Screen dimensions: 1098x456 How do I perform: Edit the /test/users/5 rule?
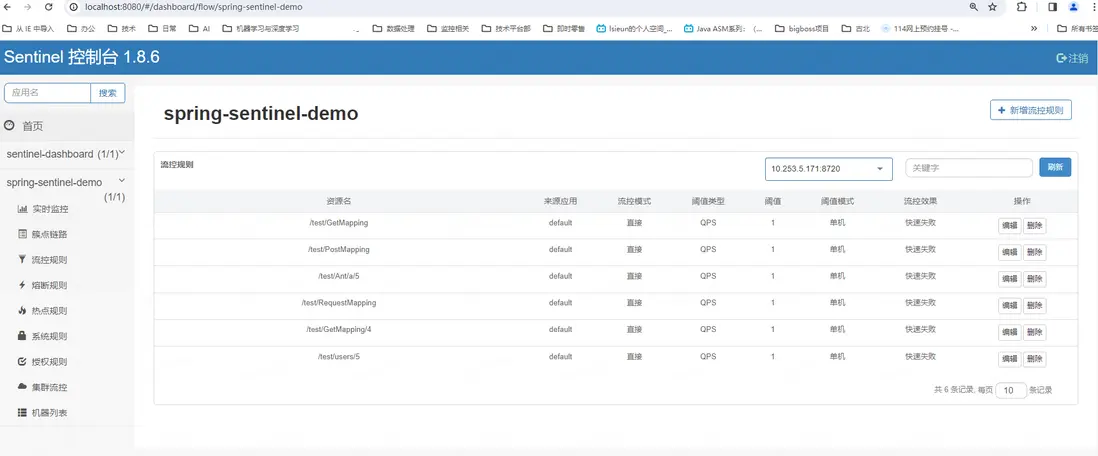coord(1009,359)
